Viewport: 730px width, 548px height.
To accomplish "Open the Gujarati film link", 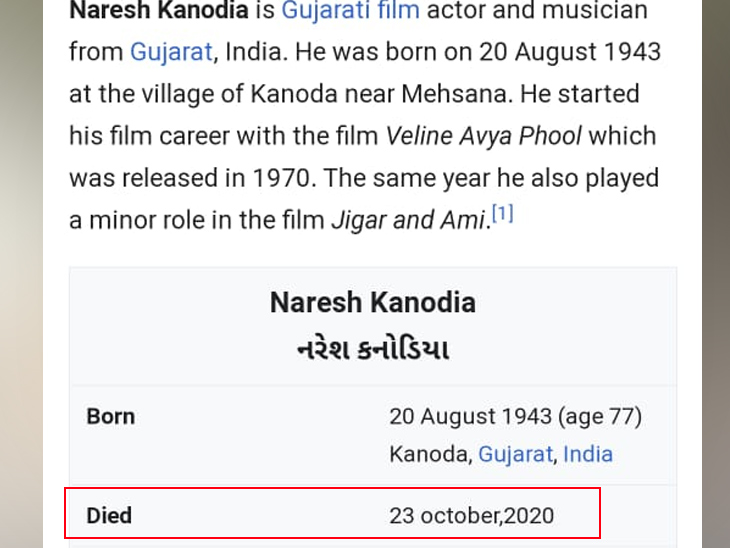I will (350, 12).
